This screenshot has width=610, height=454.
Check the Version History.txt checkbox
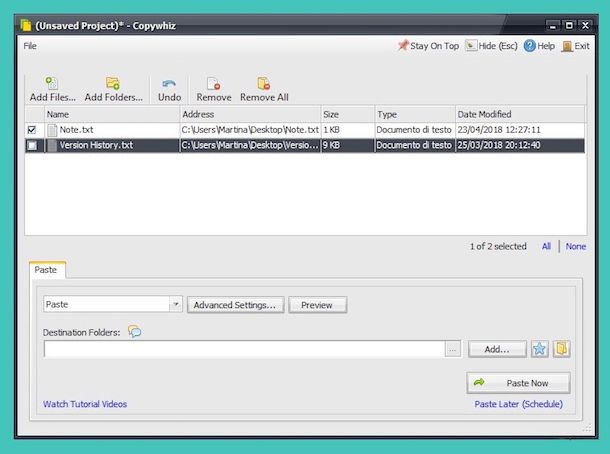(32, 145)
